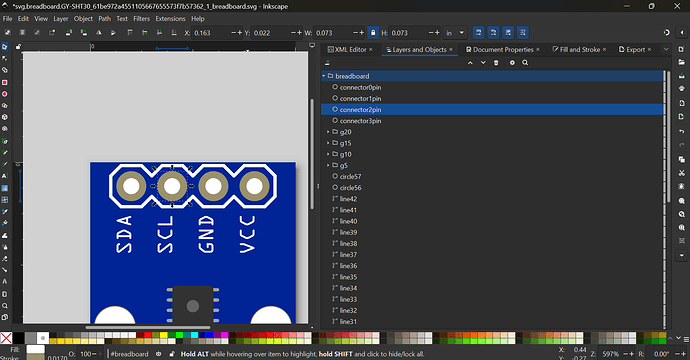Open the search icon in Layers panel

pos(525,62)
